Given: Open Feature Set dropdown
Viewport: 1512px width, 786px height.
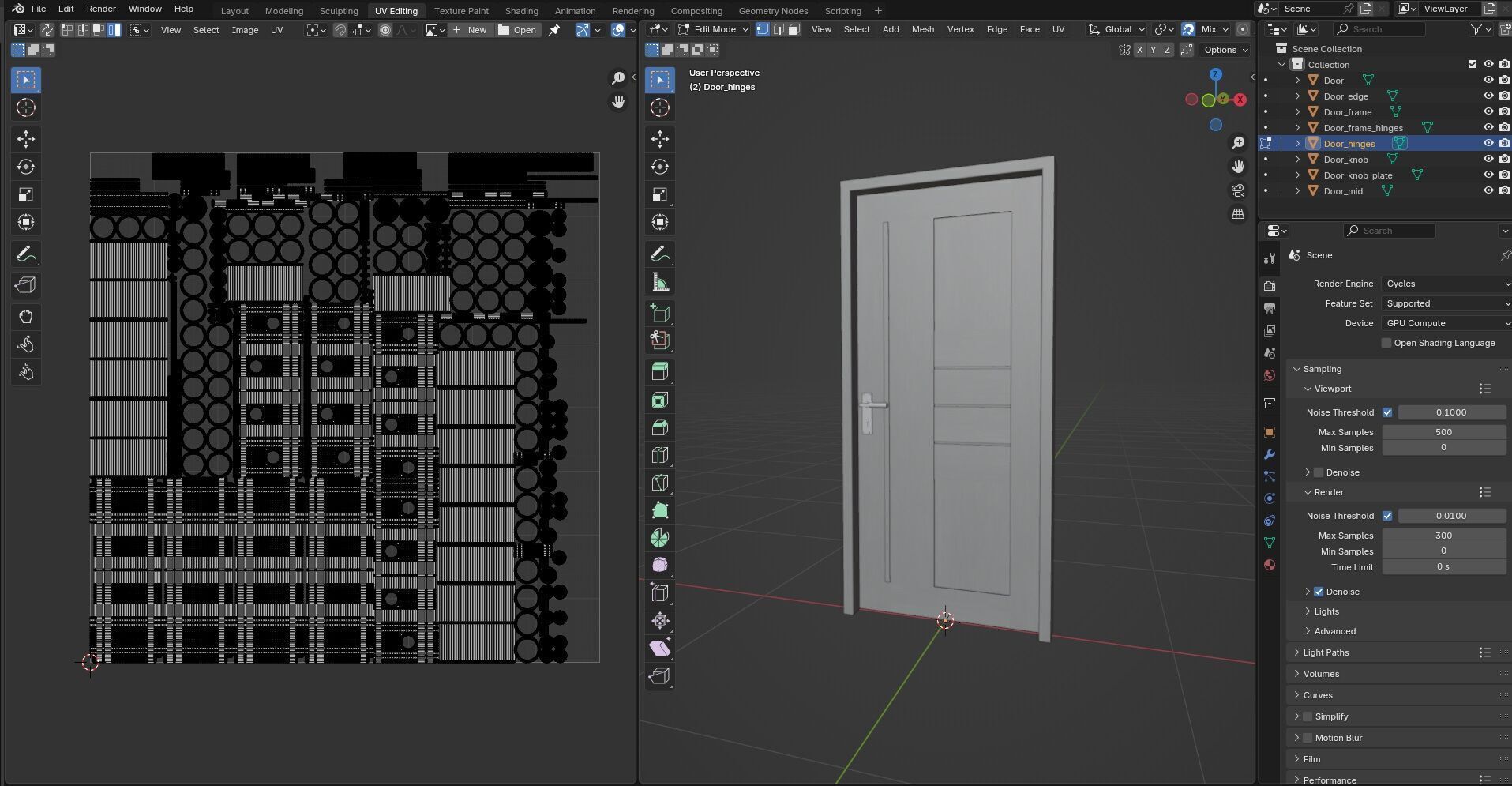Looking at the screenshot, I should [x=1446, y=303].
